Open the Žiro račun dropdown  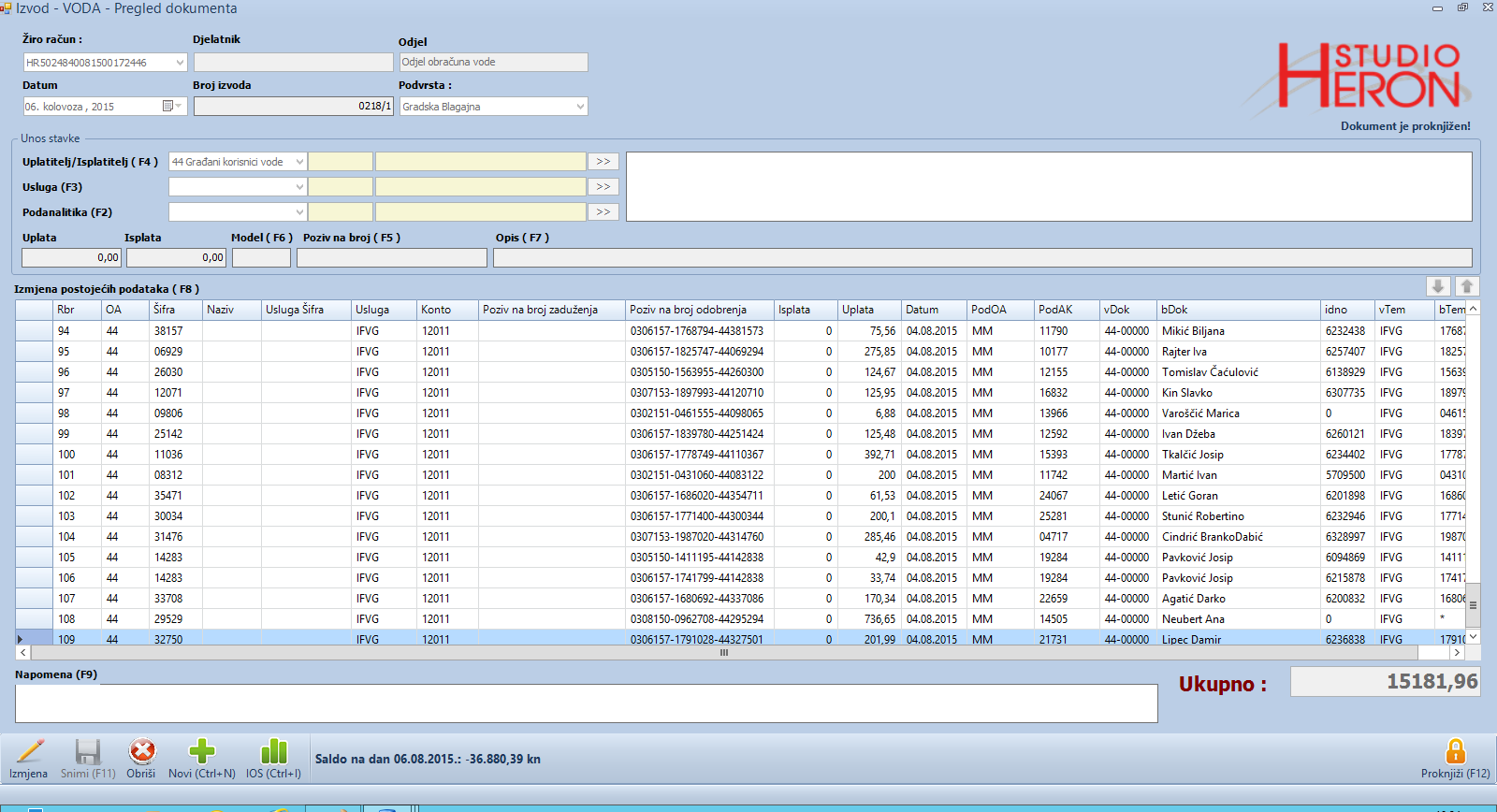180,63
